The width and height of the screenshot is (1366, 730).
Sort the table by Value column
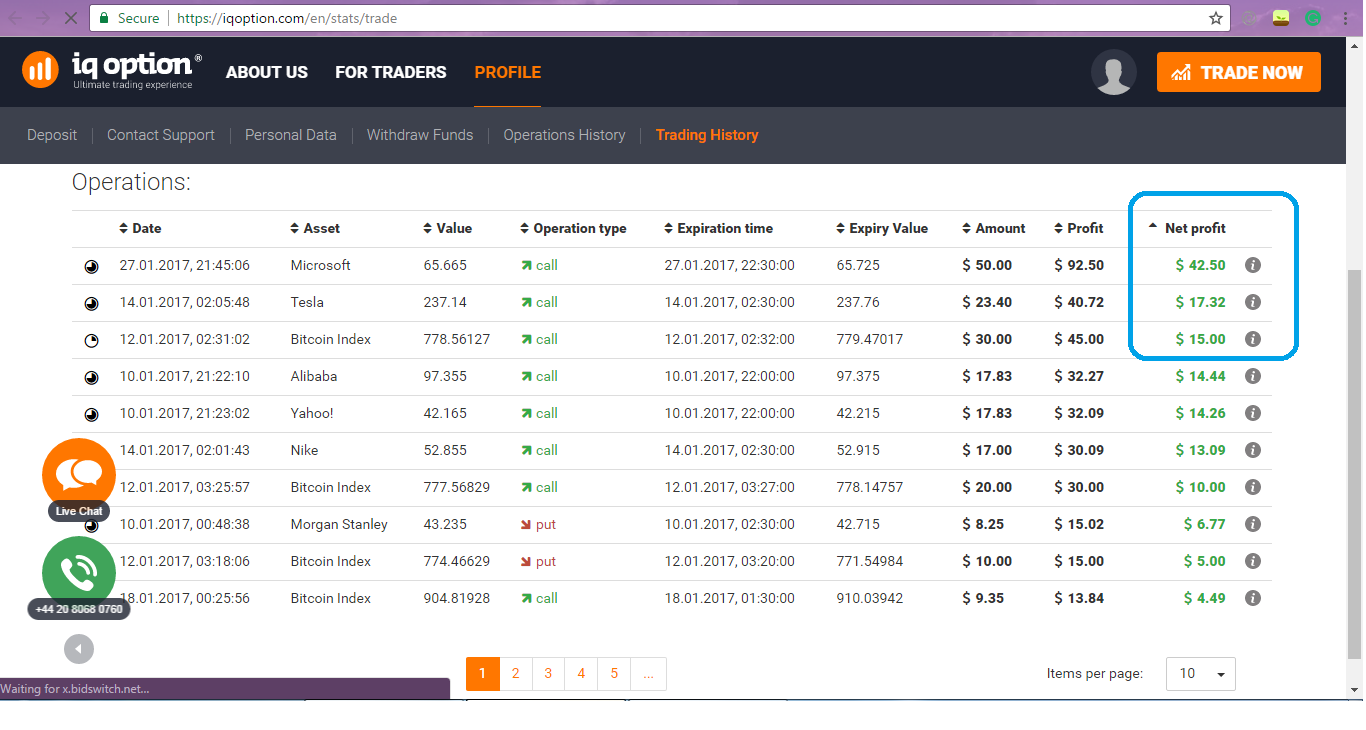click(x=447, y=228)
